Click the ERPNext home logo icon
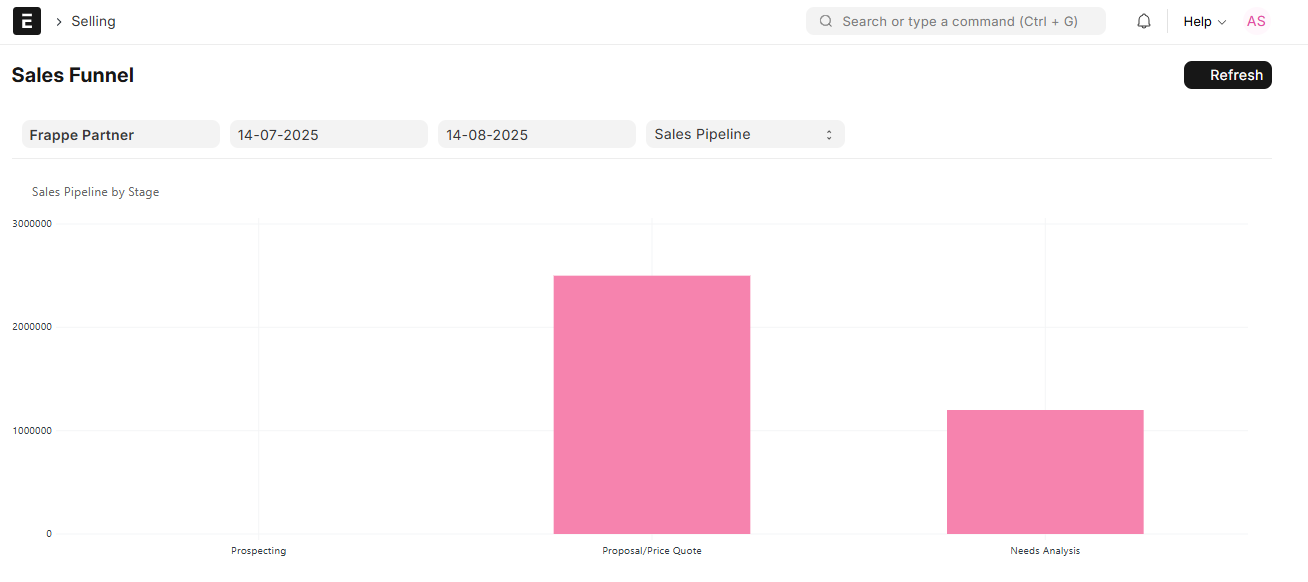Image resolution: width=1308 pixels, height=582 pixels. tap(27, 21)
